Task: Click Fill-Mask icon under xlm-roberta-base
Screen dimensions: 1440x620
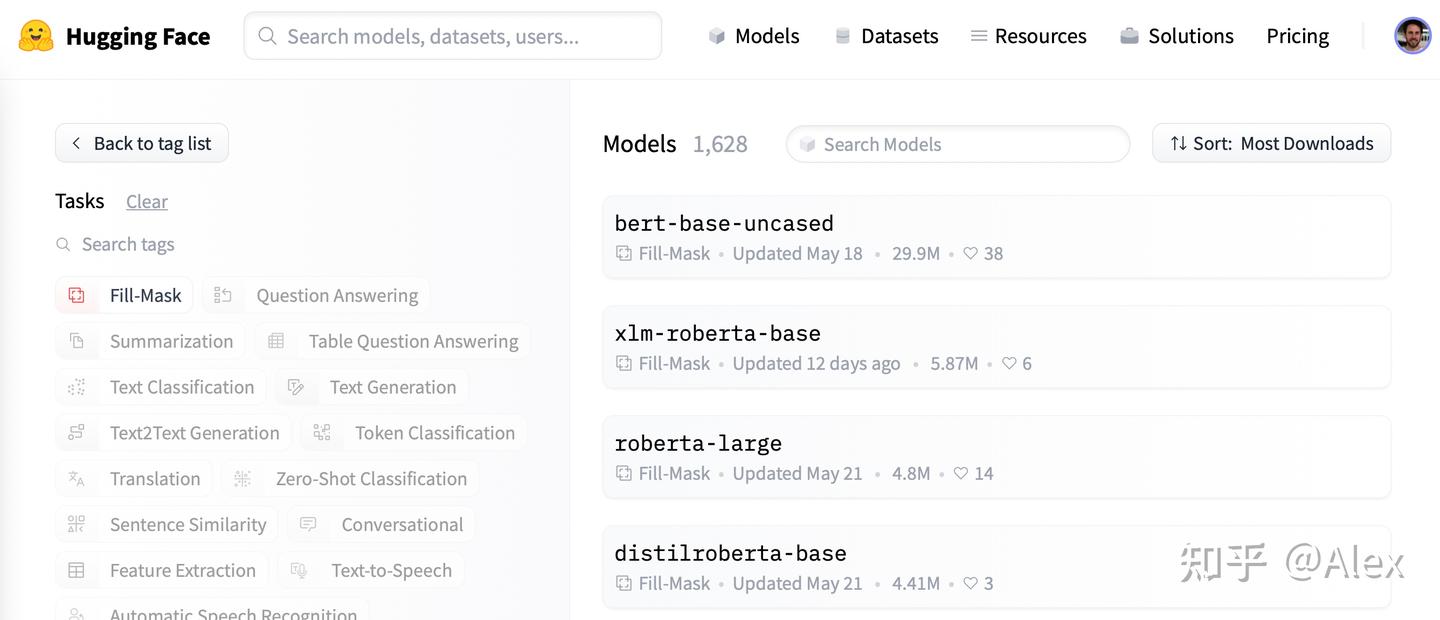Action: (x=624, y=364)
